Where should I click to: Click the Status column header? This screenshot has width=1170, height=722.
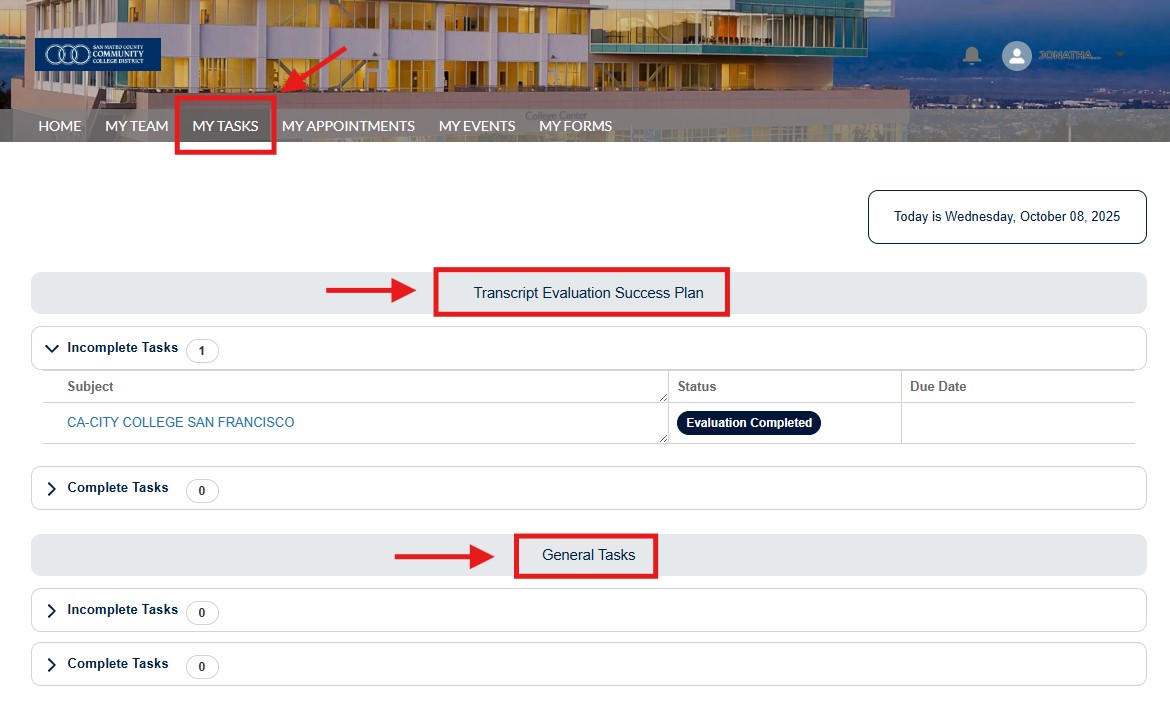point(697,386)
